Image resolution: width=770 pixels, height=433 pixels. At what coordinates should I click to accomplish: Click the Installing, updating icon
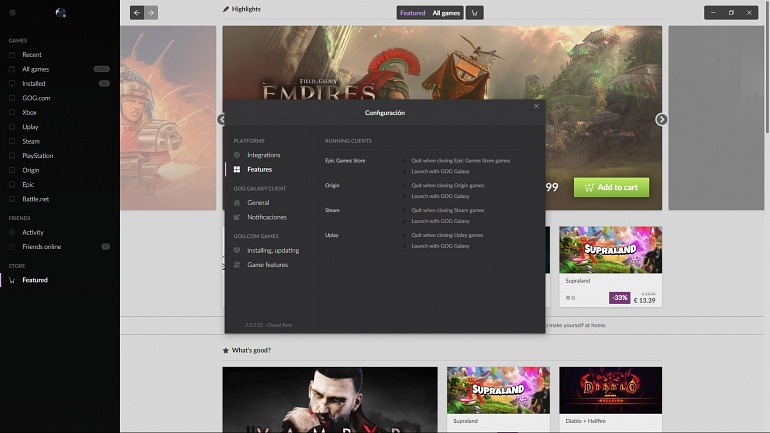pyautogui.click(x=237, y=250)
